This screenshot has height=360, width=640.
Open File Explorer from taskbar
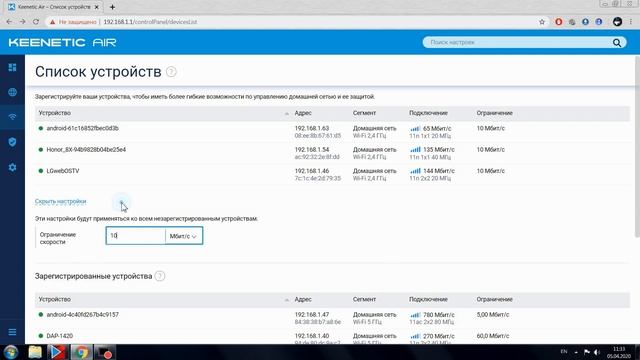(35, 352)
